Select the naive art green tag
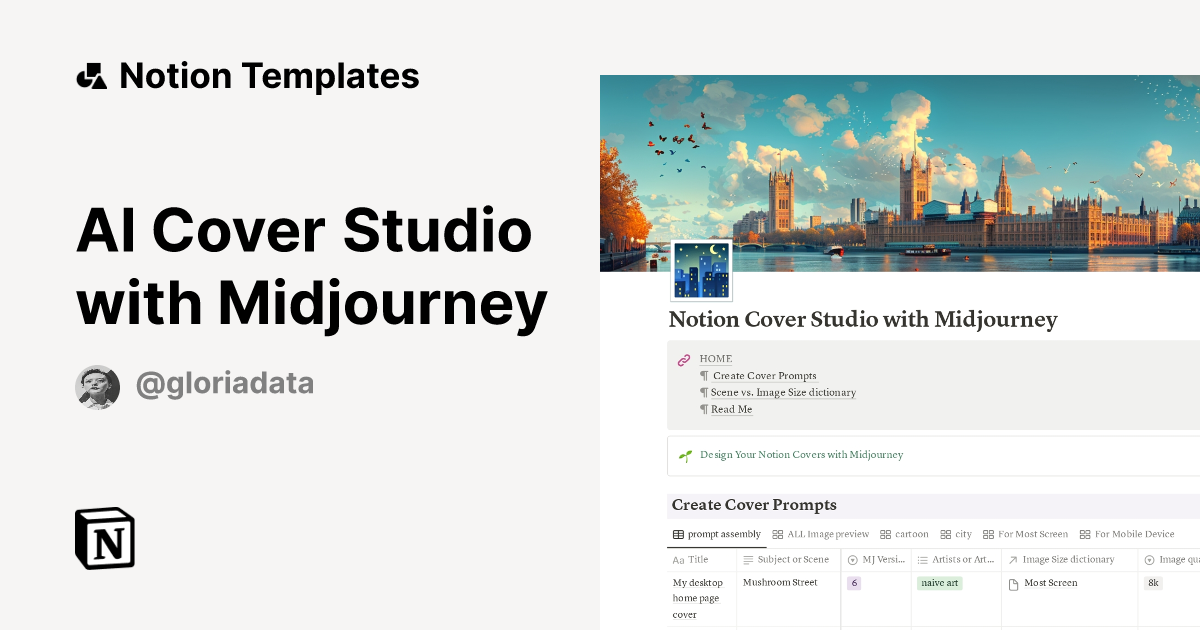This screenshot has height=630, width=1200. [939, 582]
